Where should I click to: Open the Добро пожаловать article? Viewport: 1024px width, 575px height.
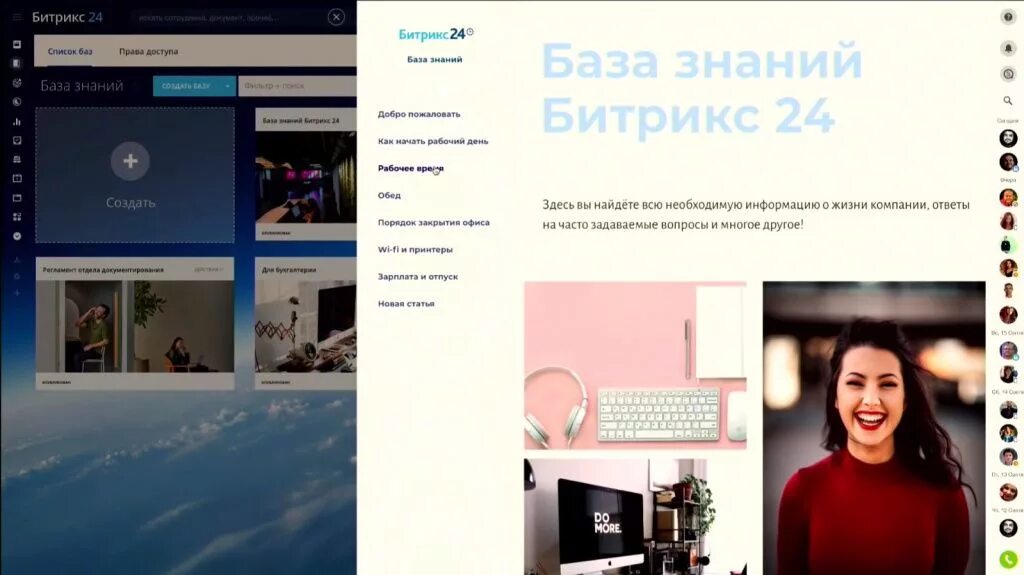(x=419, y=114)
